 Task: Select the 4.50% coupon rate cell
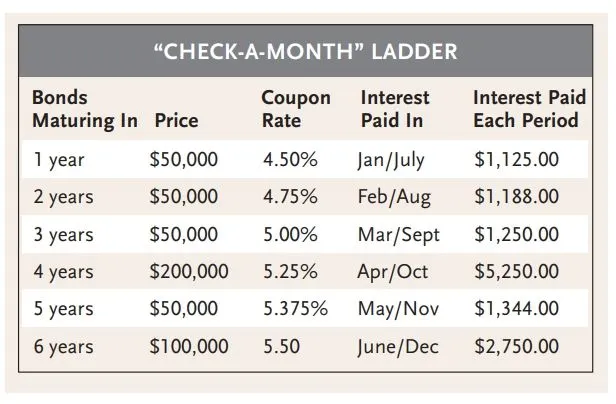289,159
